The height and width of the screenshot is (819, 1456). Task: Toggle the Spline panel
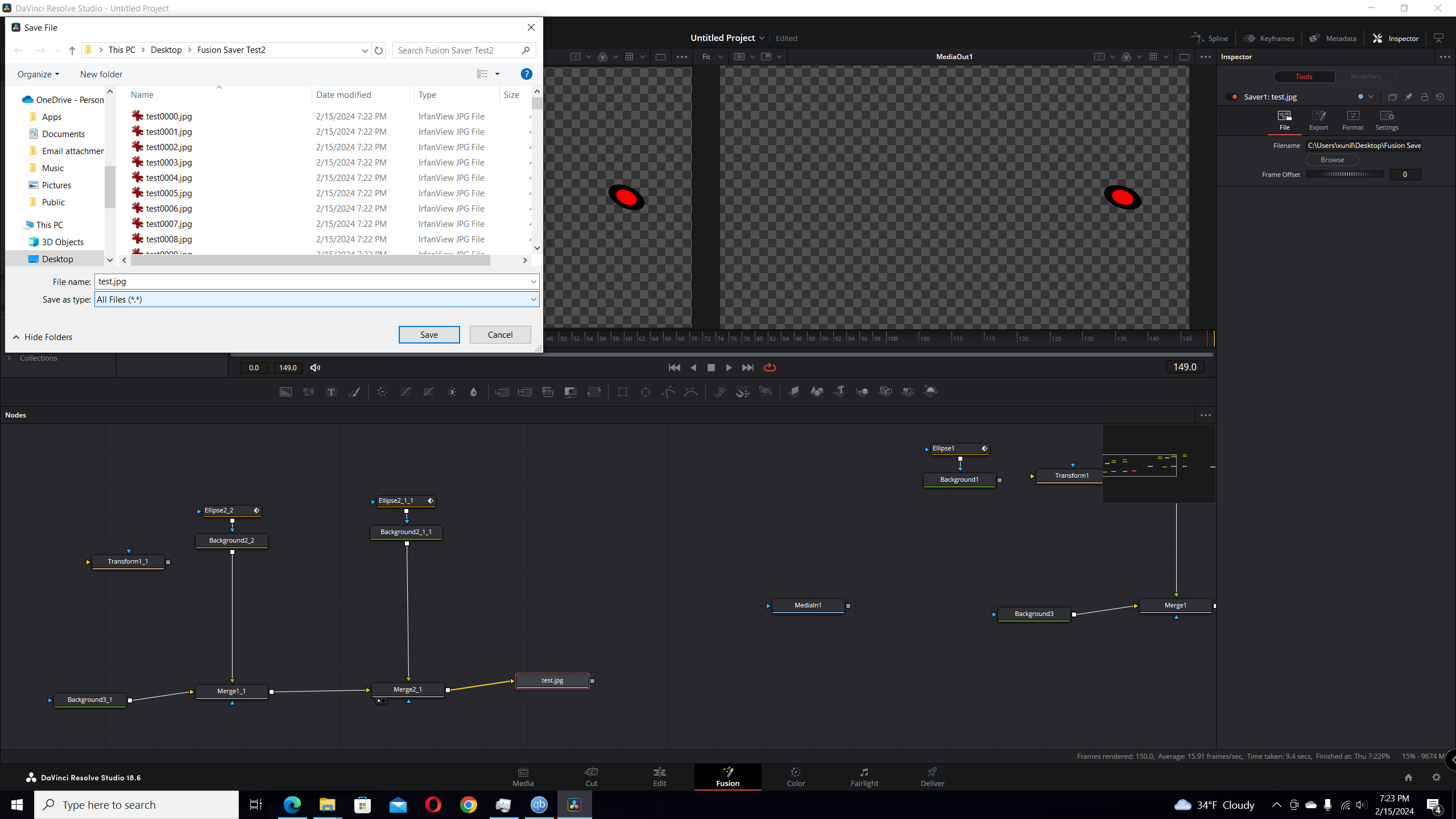click(1210, 38)
